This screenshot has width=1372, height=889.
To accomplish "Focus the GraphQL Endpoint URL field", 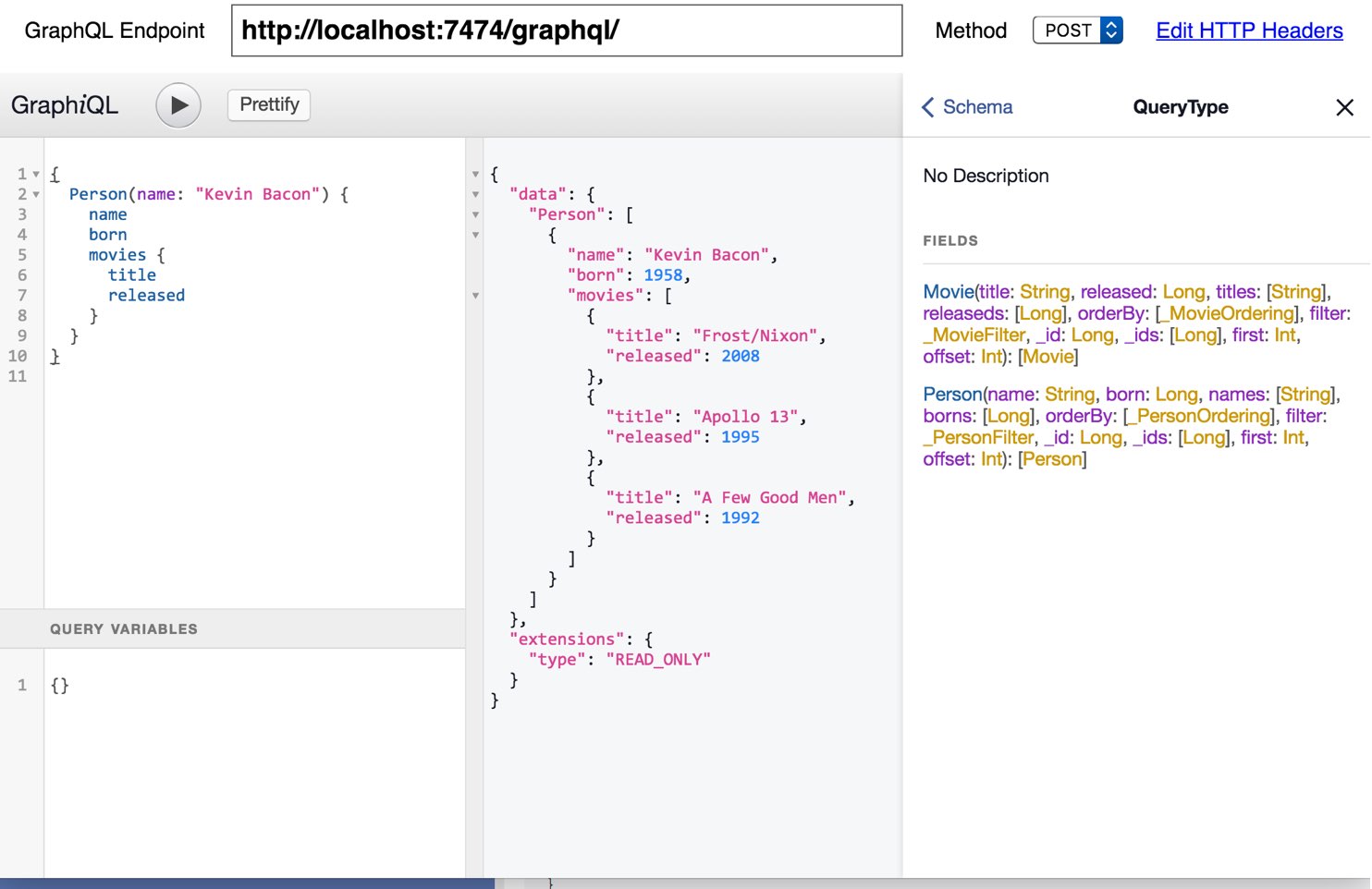I will 567,30.
